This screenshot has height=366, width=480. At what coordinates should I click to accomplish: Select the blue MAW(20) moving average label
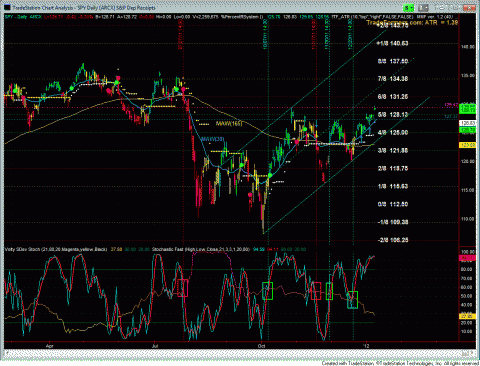coord(212,139)
